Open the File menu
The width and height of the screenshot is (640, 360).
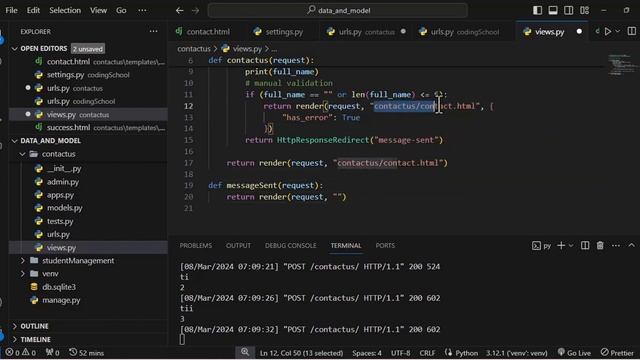(x=11, y=11)
